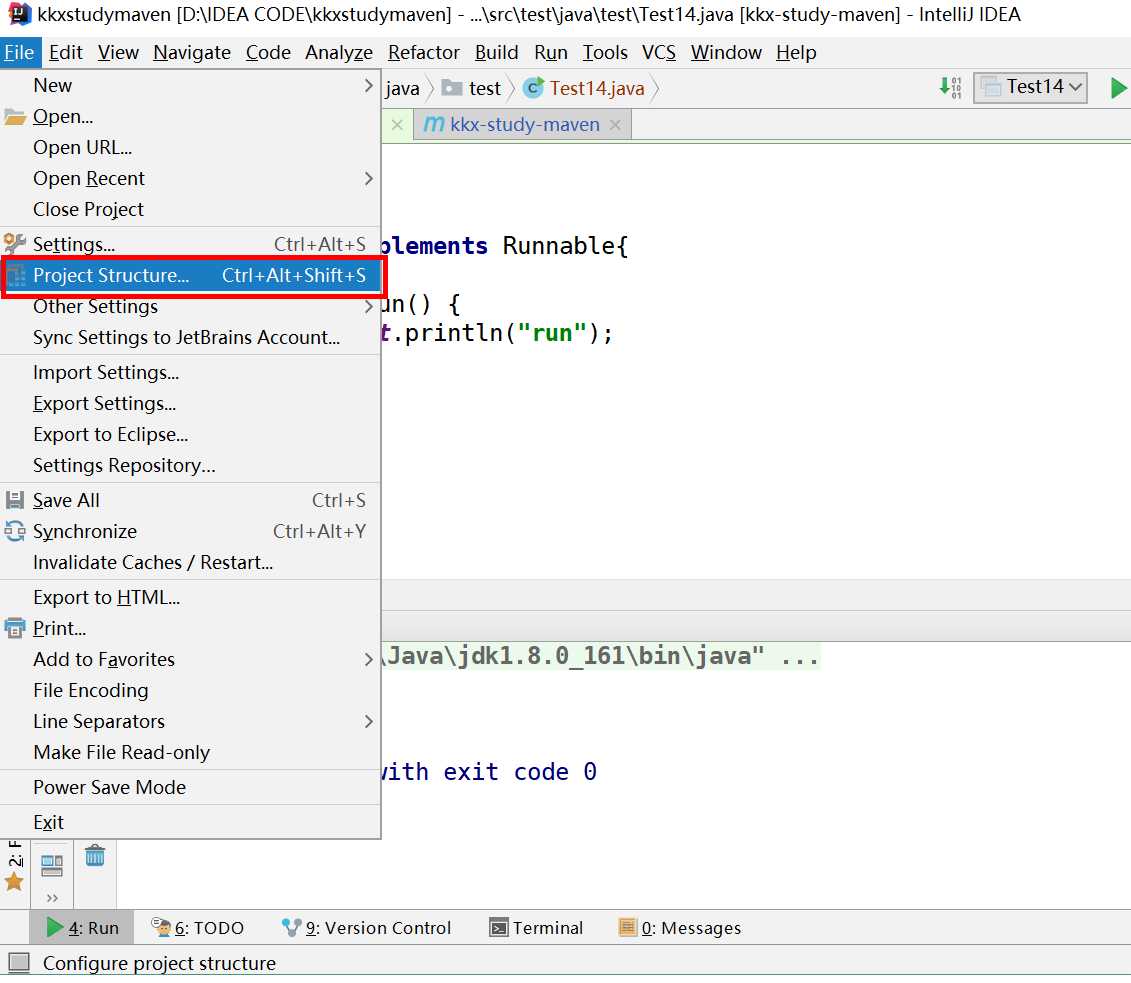Open the Run menu
Viewport: 1131px width, 983px height.
551,53
